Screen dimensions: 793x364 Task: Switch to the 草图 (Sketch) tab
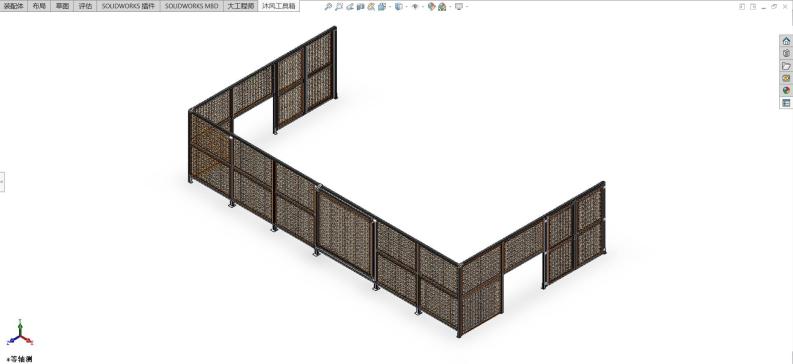62,6
